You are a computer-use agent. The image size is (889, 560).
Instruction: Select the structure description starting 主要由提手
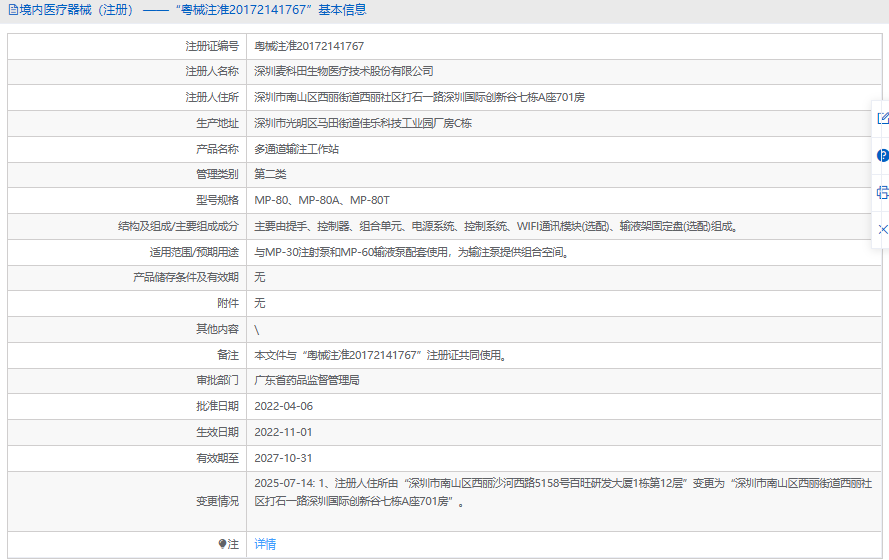496,226
